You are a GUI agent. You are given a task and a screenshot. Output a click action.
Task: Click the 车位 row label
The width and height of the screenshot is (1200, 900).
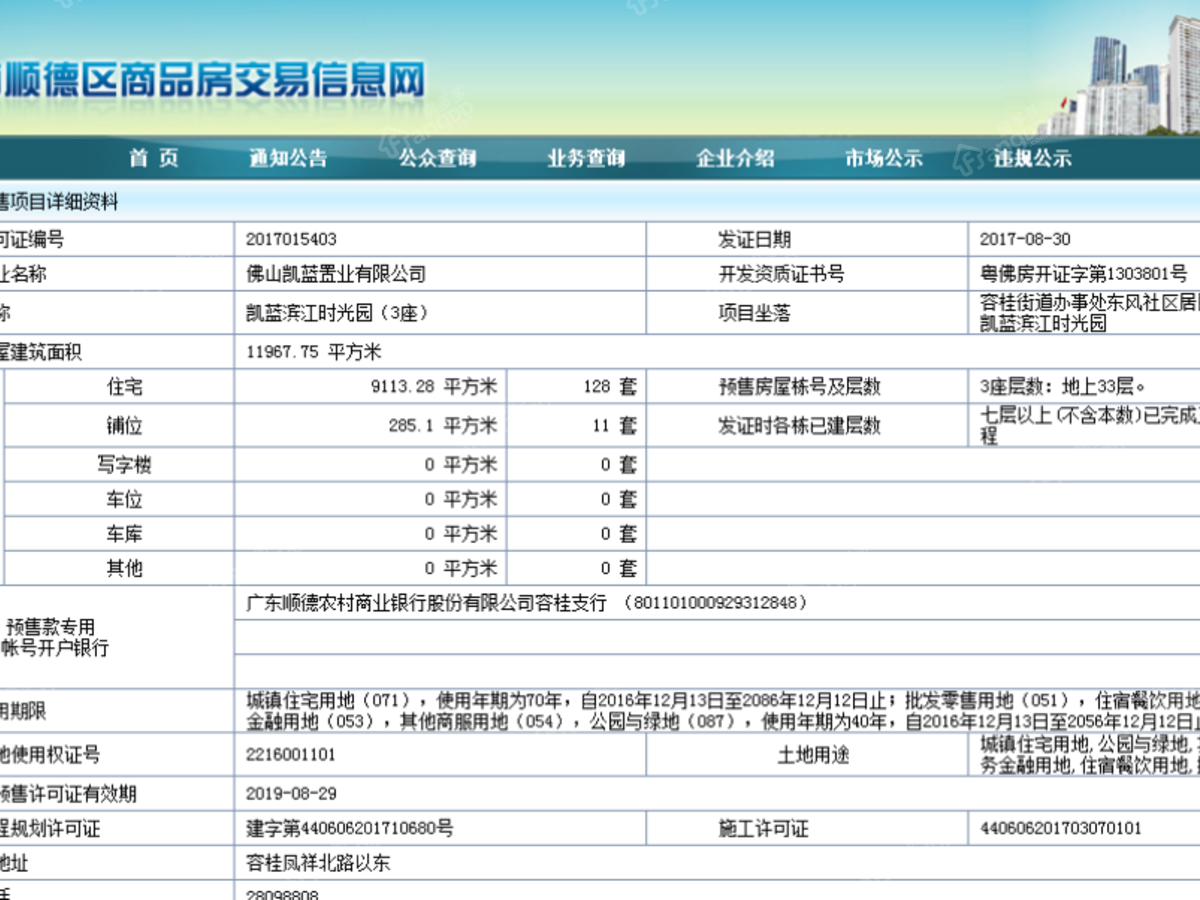coord(125,499)
